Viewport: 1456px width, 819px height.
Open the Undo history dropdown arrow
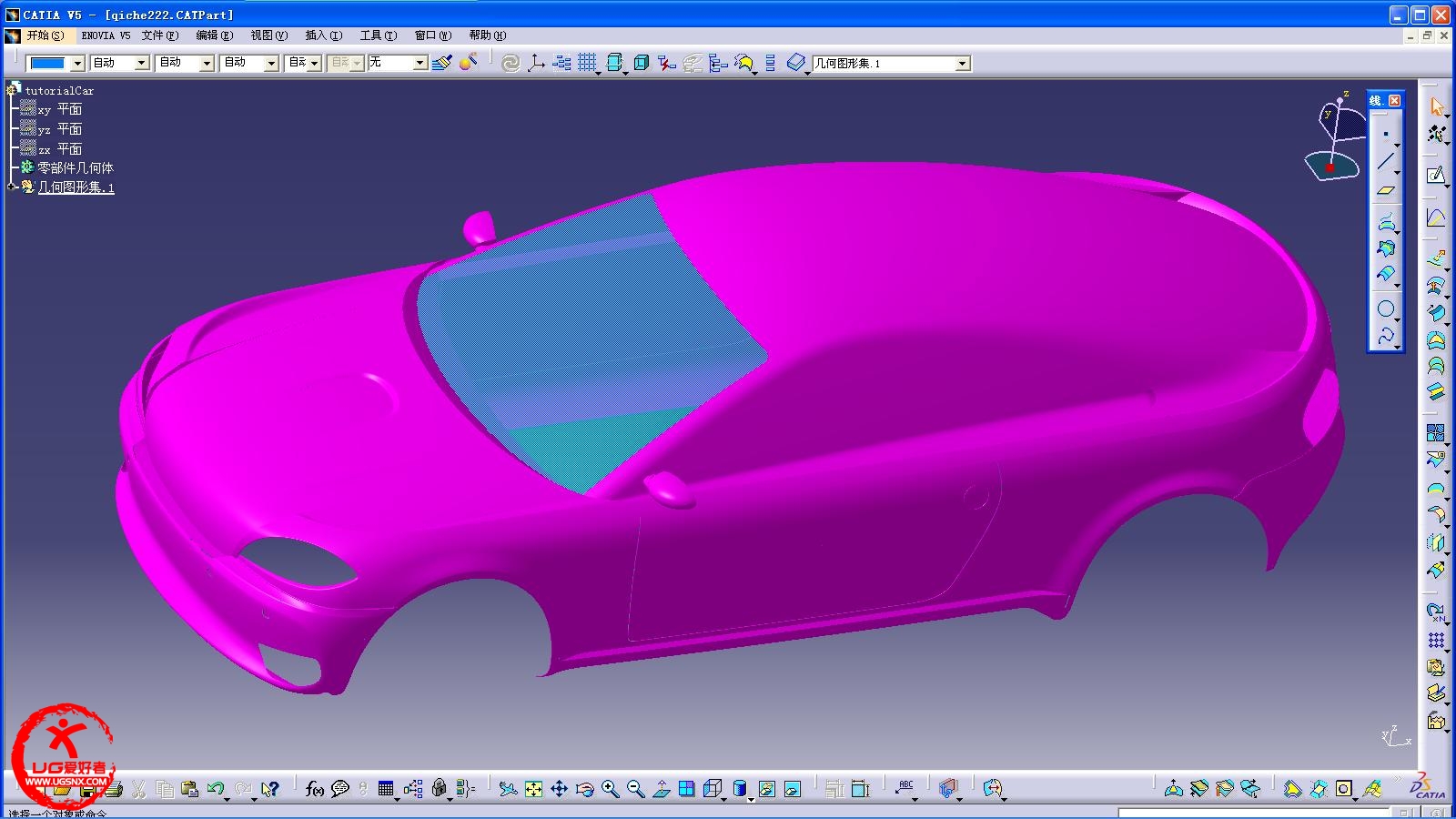(x=227, y=798)
